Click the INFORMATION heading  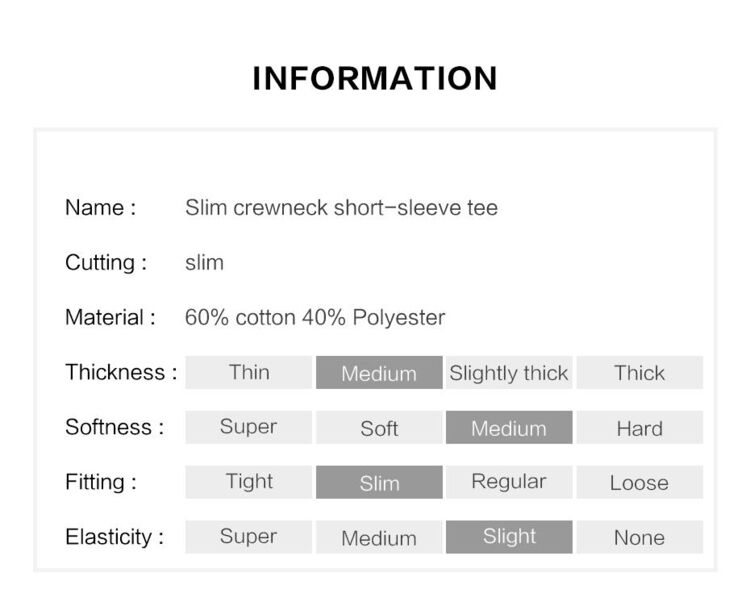(x=375, y=78)
